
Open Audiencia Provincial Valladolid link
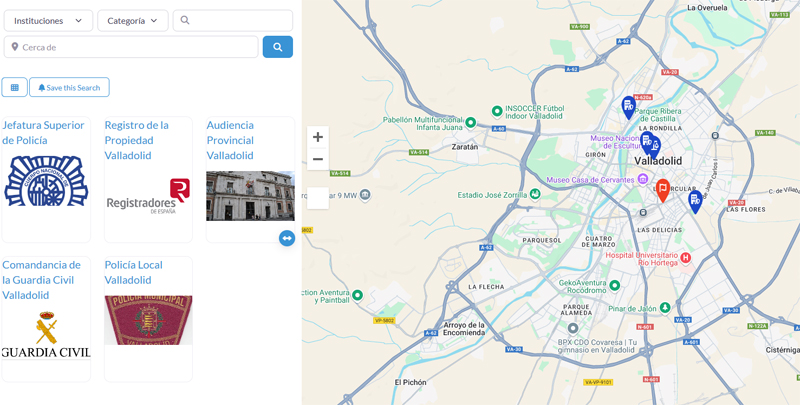230,140
